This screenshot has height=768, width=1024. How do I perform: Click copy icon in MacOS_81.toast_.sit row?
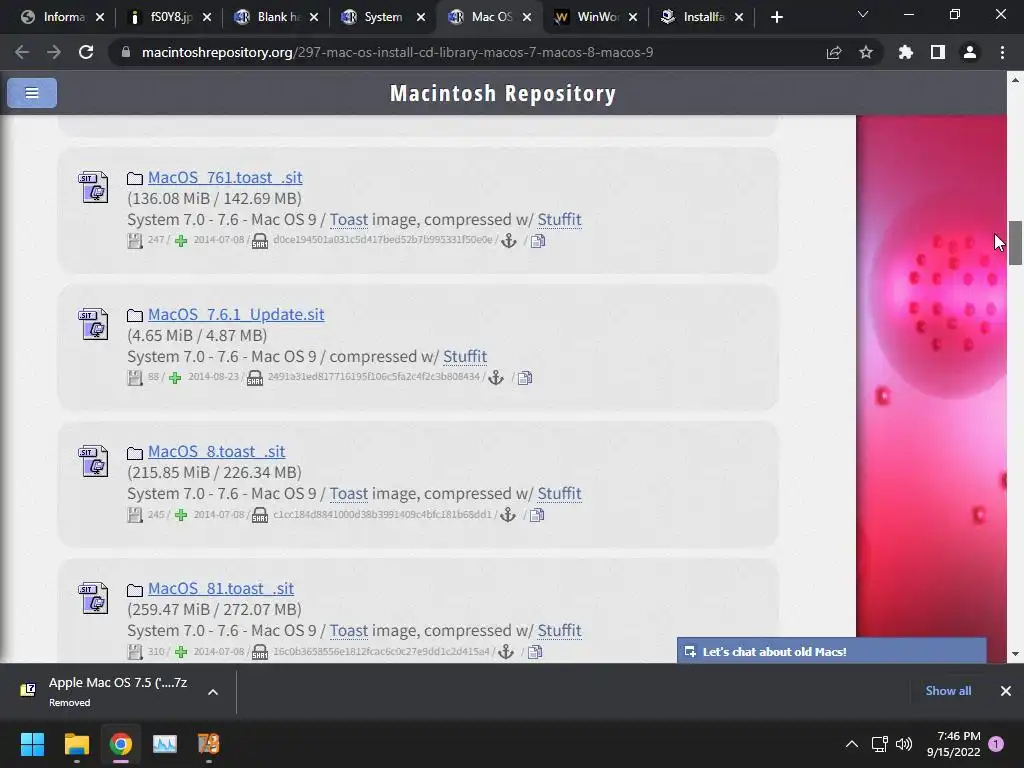(535, 652)
